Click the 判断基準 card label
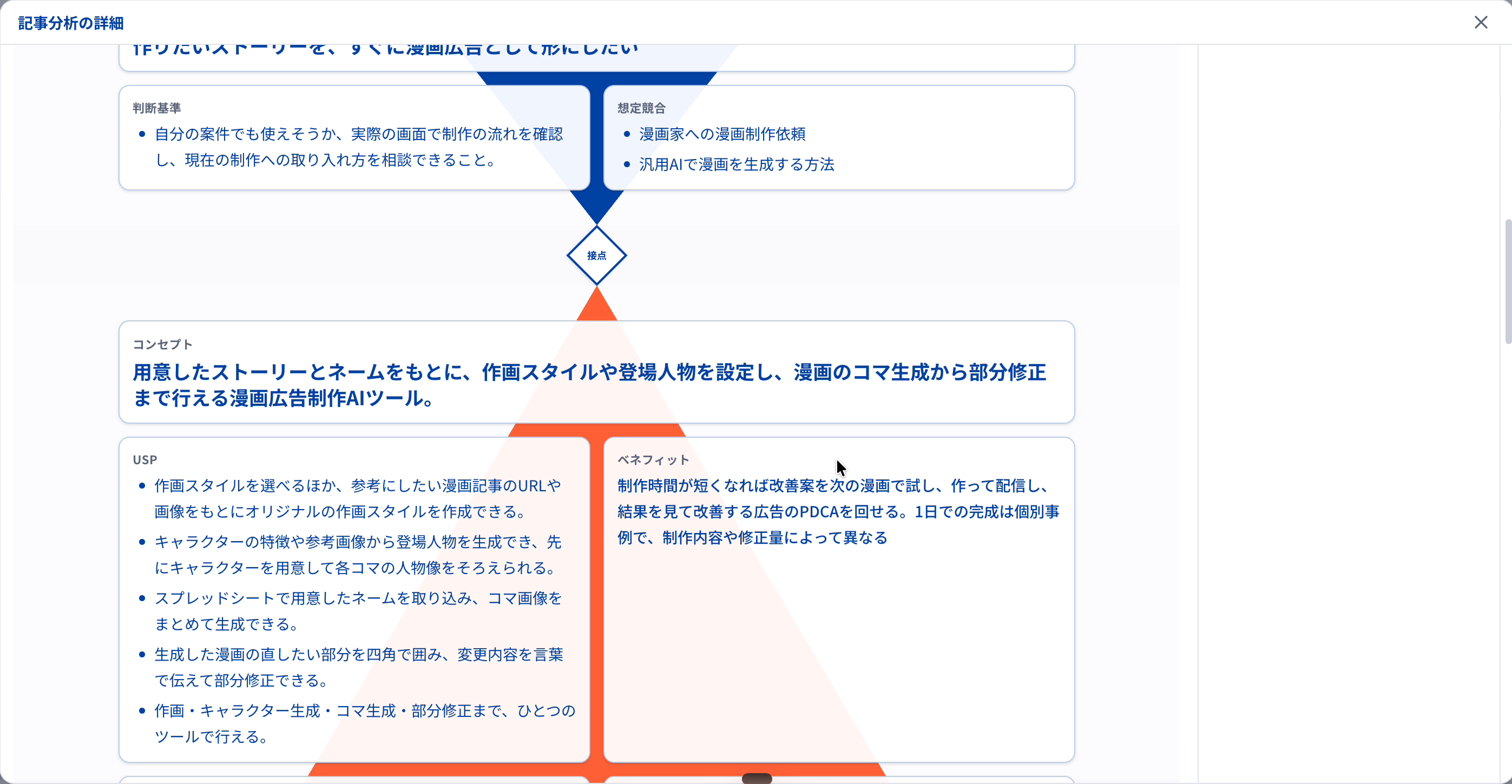Image resolution: width=1512 pixels, height=784 pixels. pyautogui.click(x=157, y=108)
